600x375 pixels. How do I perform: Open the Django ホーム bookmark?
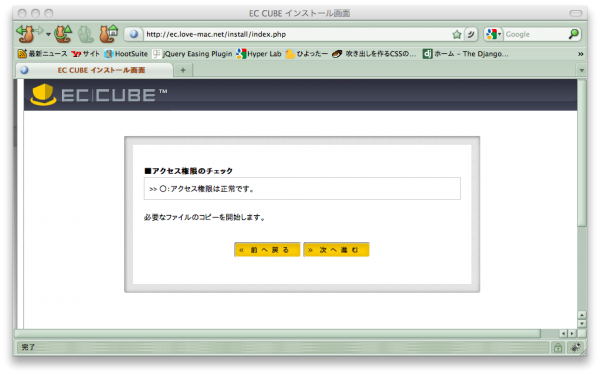[x=466, y=54]
